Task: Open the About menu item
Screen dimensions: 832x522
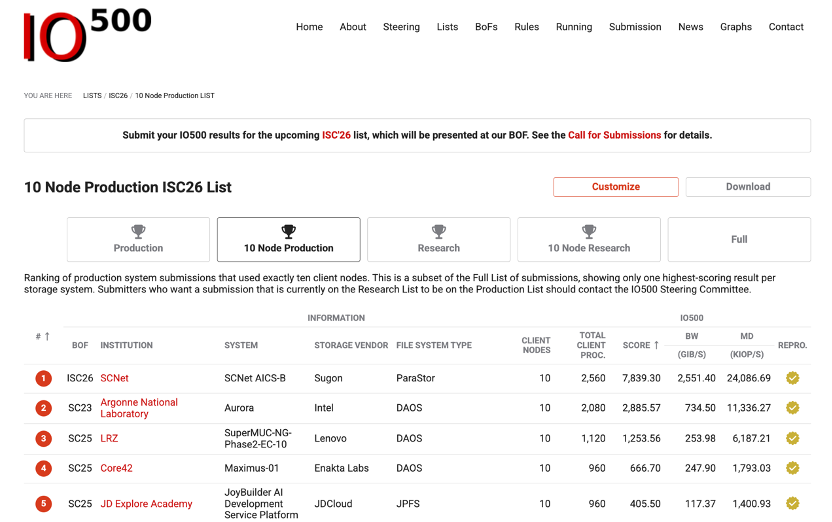Action: point(353,27)
